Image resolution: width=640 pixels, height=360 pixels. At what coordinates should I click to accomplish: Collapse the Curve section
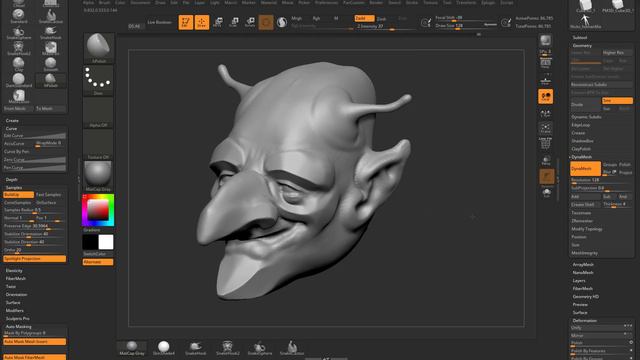tap(11, 129)
